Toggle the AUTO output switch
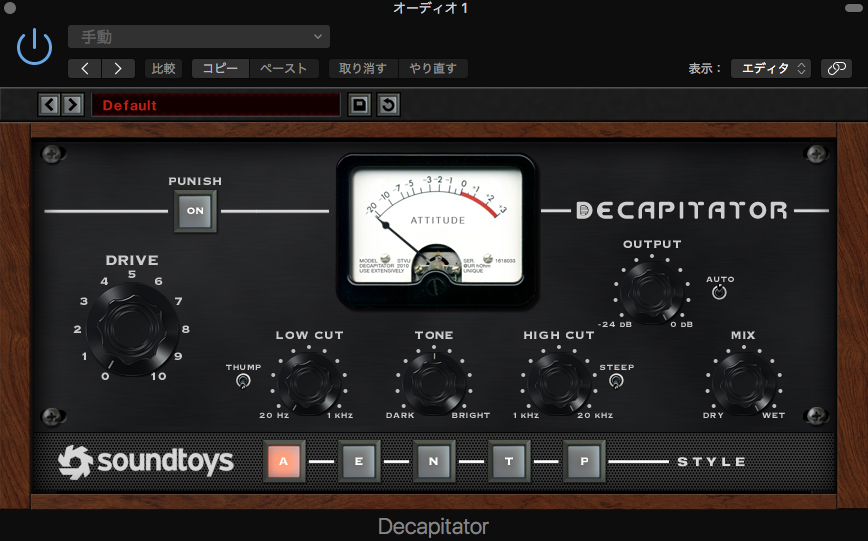This screenshot has height=541, width=868. coord(719,292)
